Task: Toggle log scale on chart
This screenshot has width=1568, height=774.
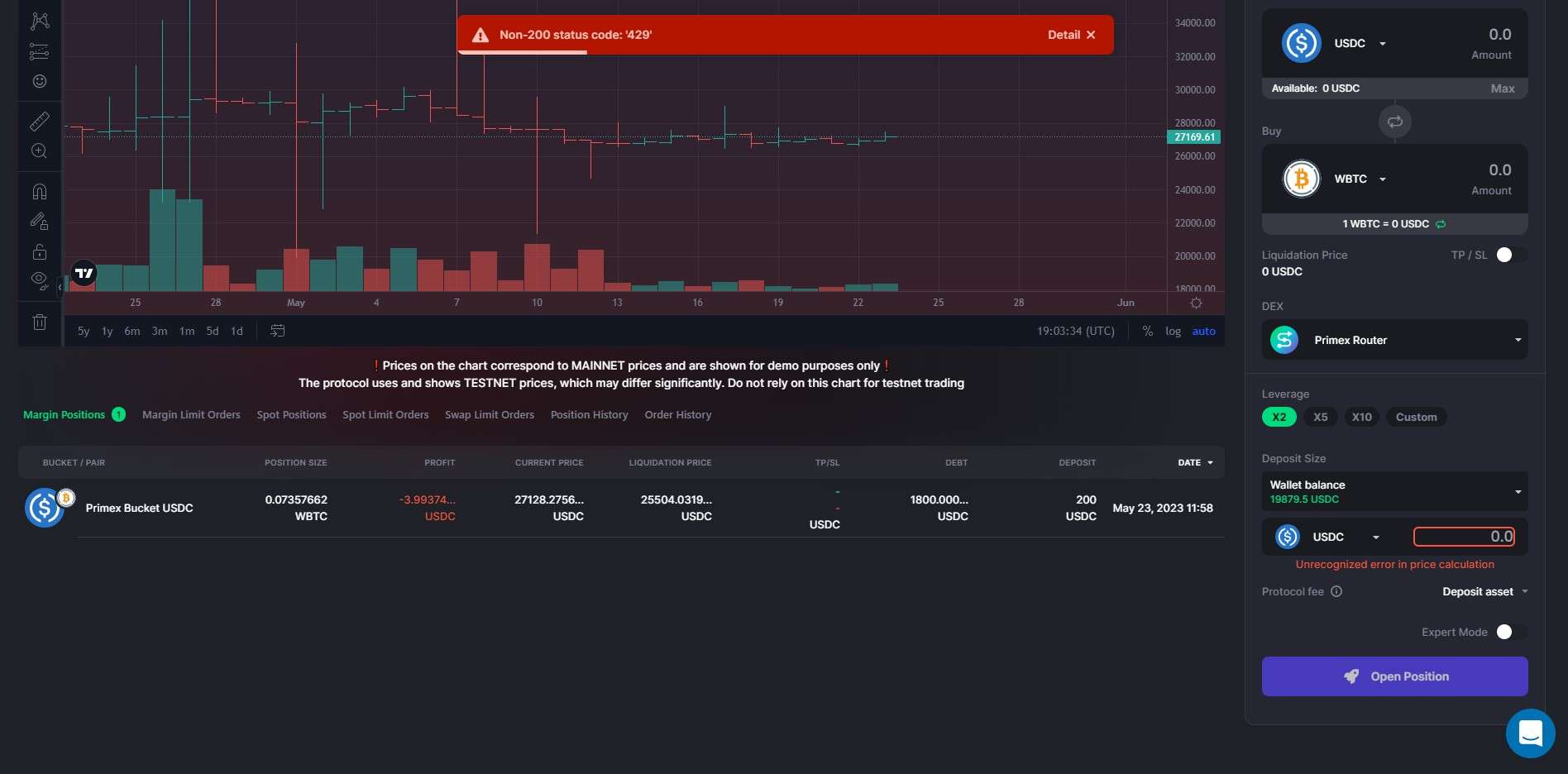Action: 1173,331
